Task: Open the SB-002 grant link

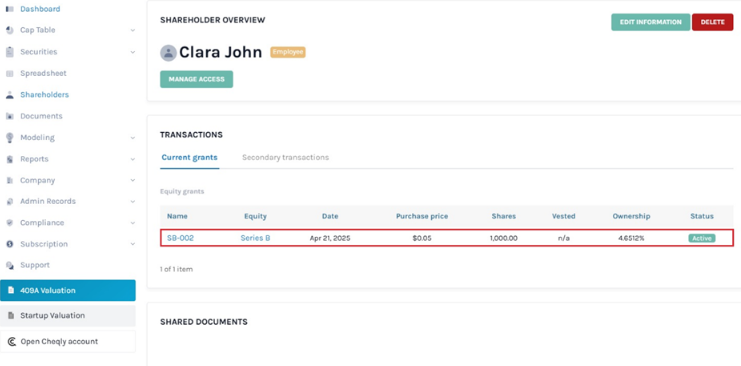Action: 181,238
